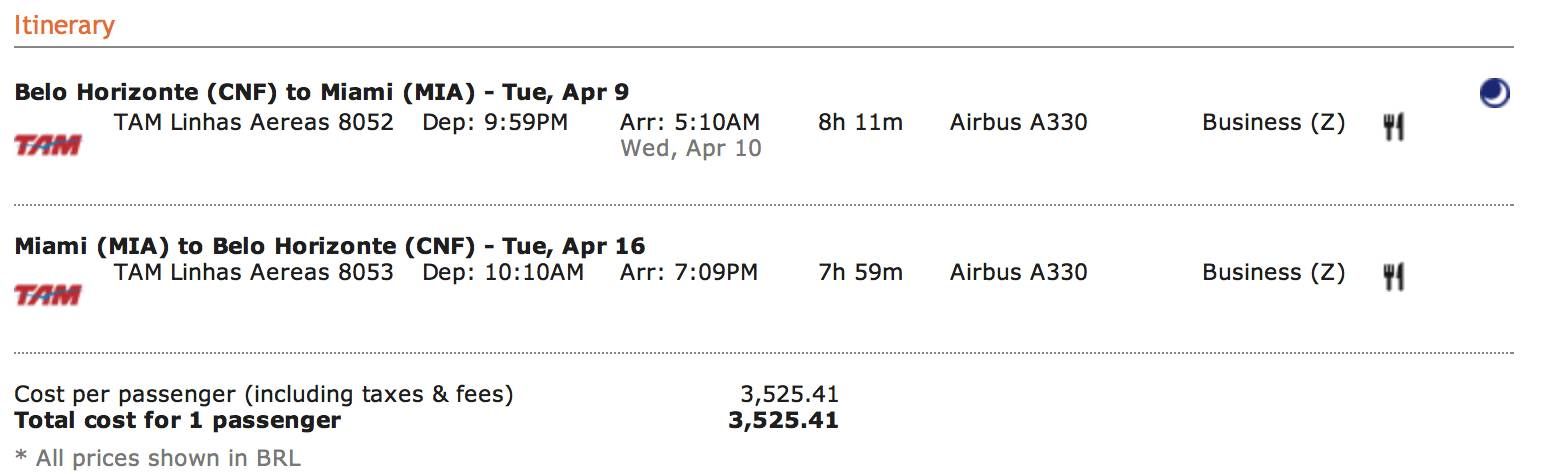The width and height of the screenshot is (1554, 474).
Task: Click TAM Linhas Aereas 8053 flight number
Action: coord(254,272)
